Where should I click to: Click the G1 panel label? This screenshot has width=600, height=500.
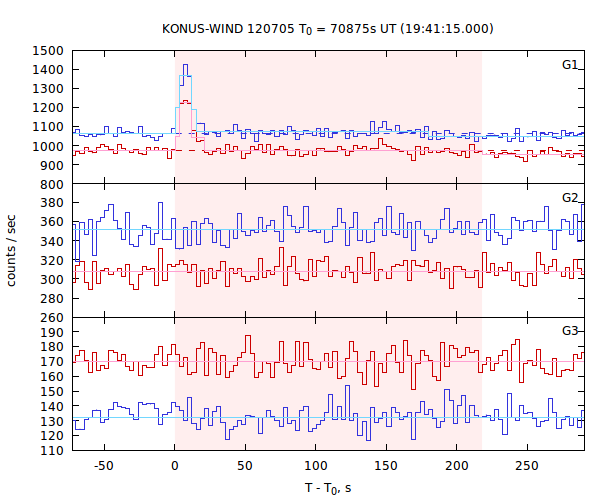[570, 65]
